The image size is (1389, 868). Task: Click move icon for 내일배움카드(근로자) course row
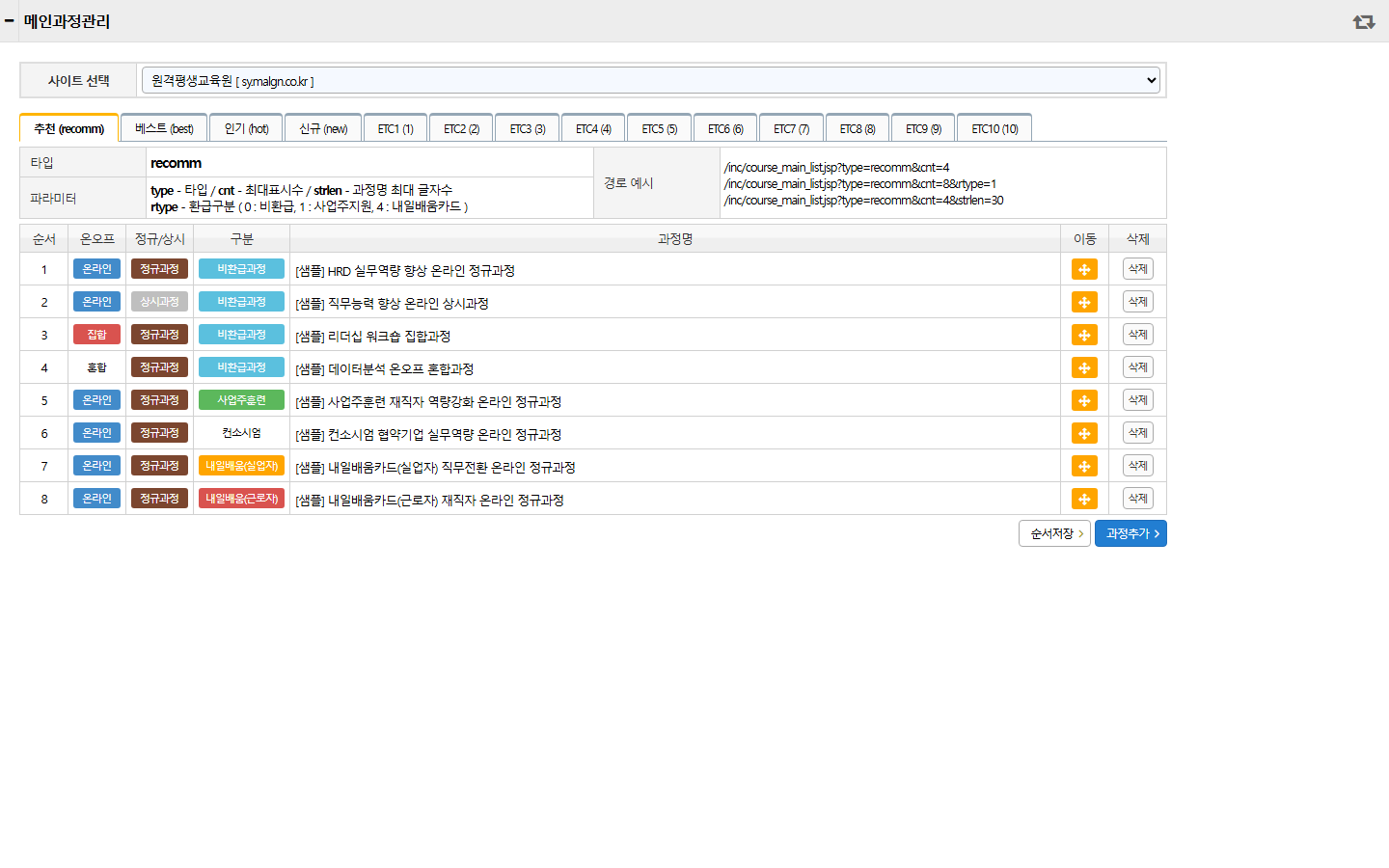pyautogui.click(x=1084, y=500)
